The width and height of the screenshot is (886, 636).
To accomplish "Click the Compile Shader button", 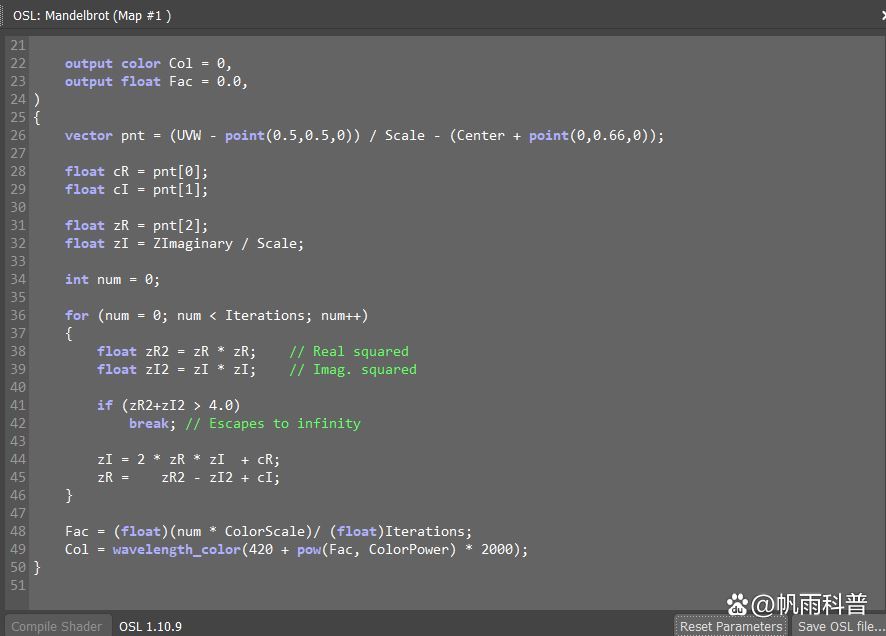I will tap(57, 626).
